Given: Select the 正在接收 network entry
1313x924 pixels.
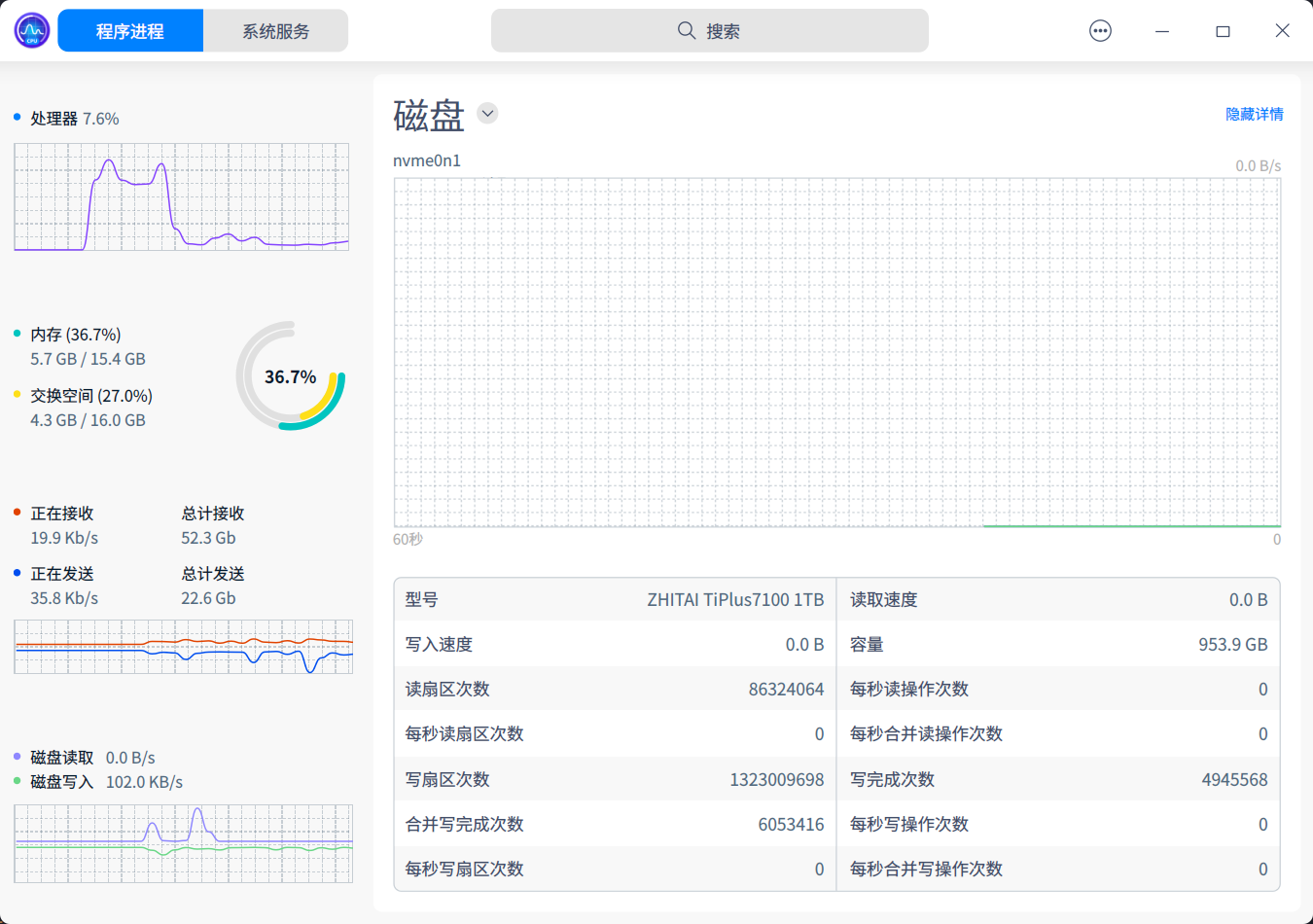Looking at the screenshot, I should pos(62,514).
